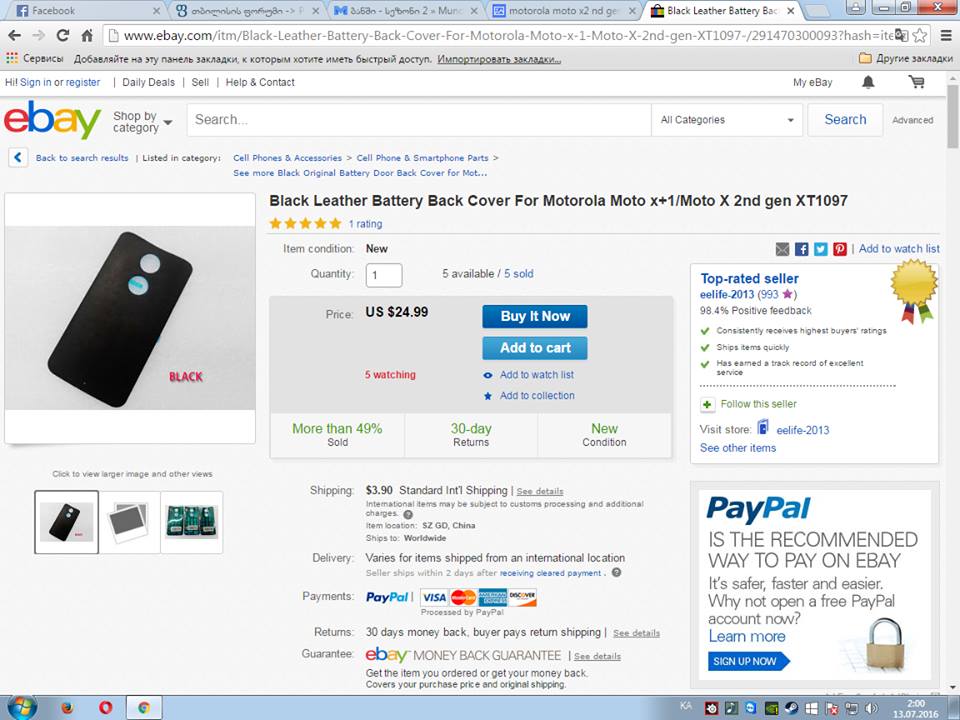Open the Sign in link
Viewport: 960px width, 720px height.
click(x=36, y=82)
